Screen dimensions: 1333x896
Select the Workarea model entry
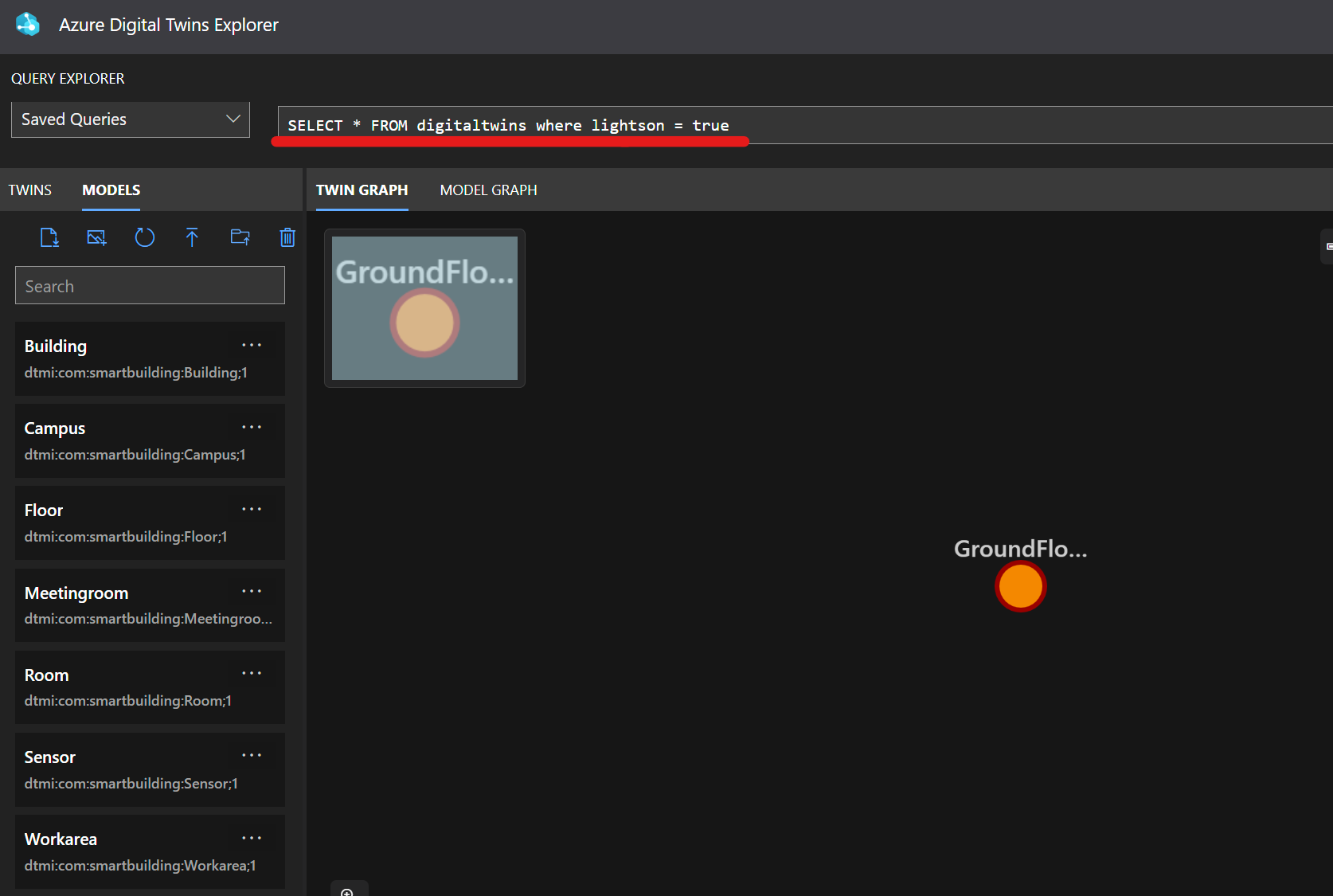(x=150, y=851)
